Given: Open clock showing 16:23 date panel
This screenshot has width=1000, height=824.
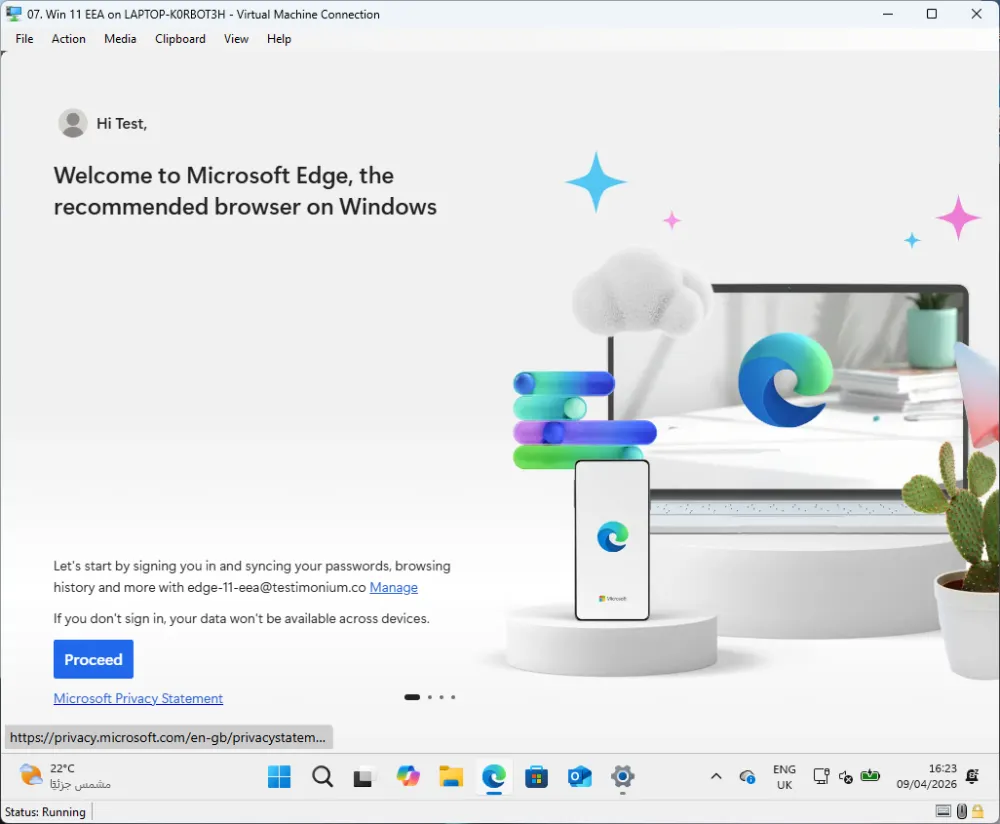Looking at the screenshot, I should (927, 777).
